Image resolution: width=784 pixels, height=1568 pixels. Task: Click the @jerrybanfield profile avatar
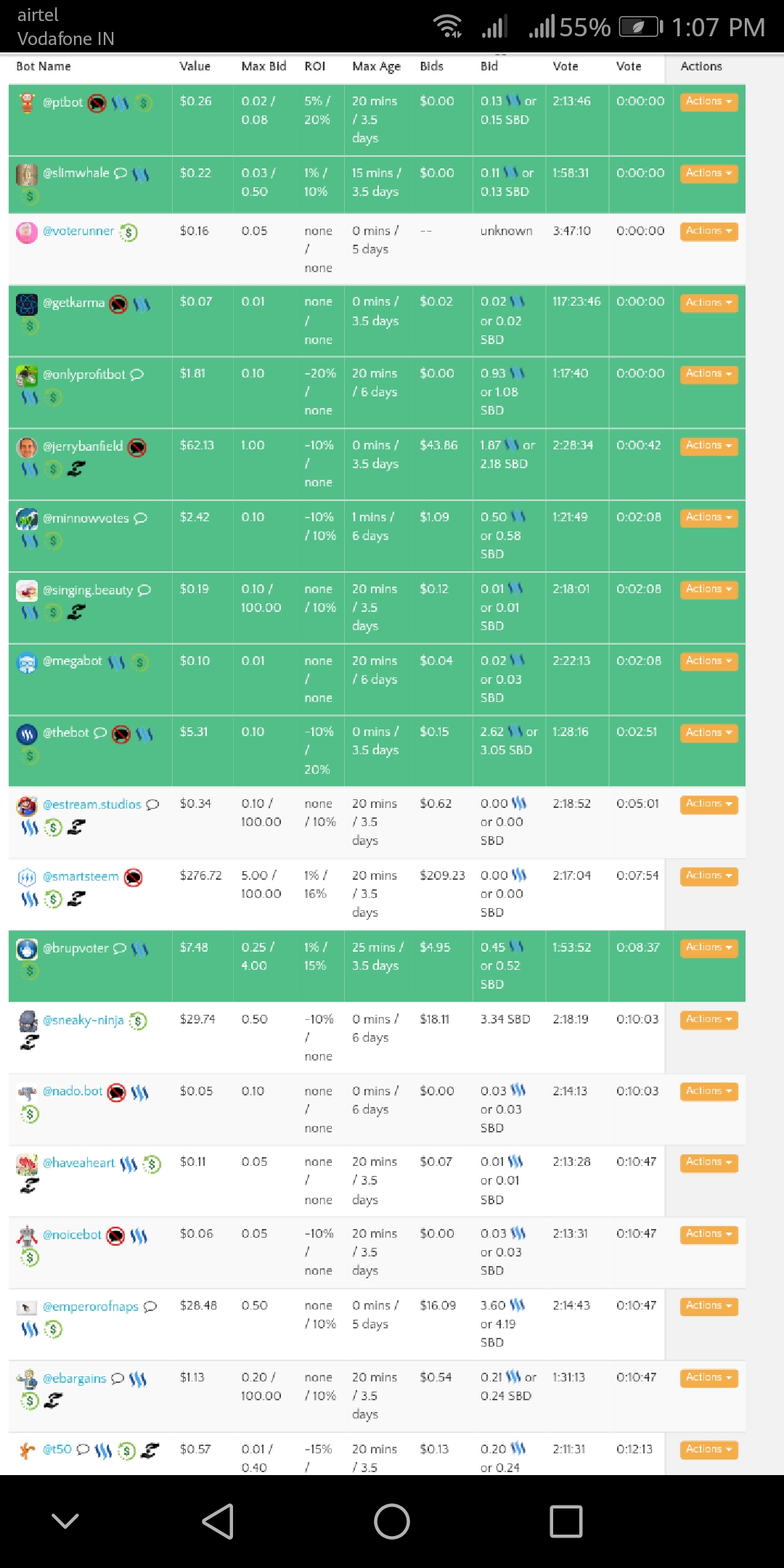pyautogui.click(x=27, y=447)
